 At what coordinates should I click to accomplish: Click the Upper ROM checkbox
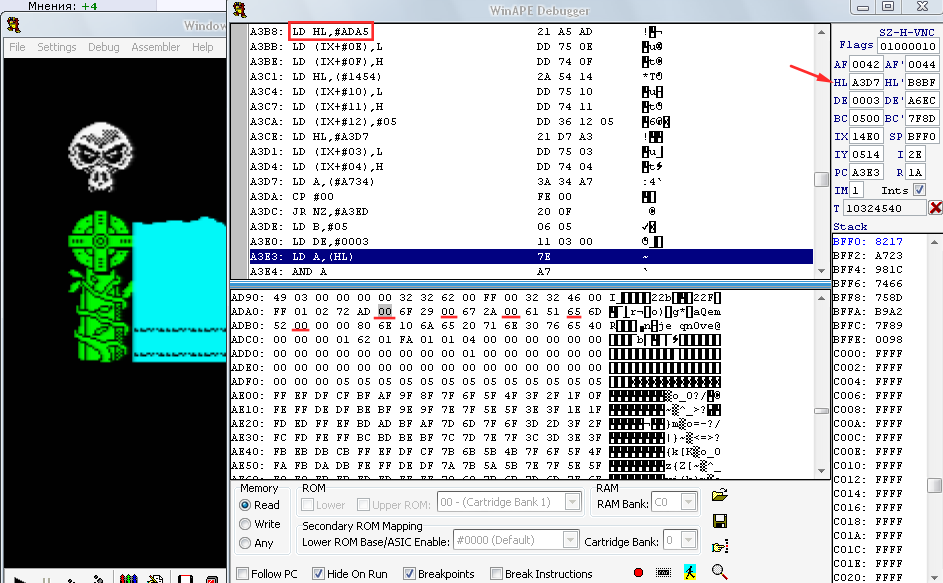(363, 505)
